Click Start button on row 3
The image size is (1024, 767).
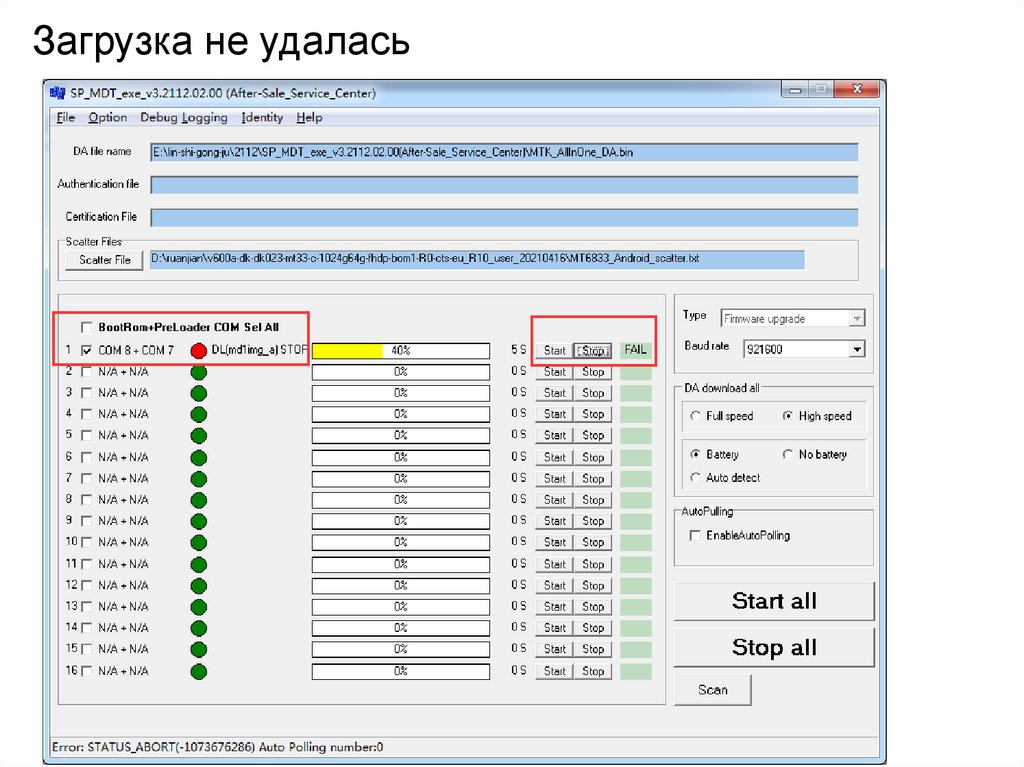click(554, 393)
